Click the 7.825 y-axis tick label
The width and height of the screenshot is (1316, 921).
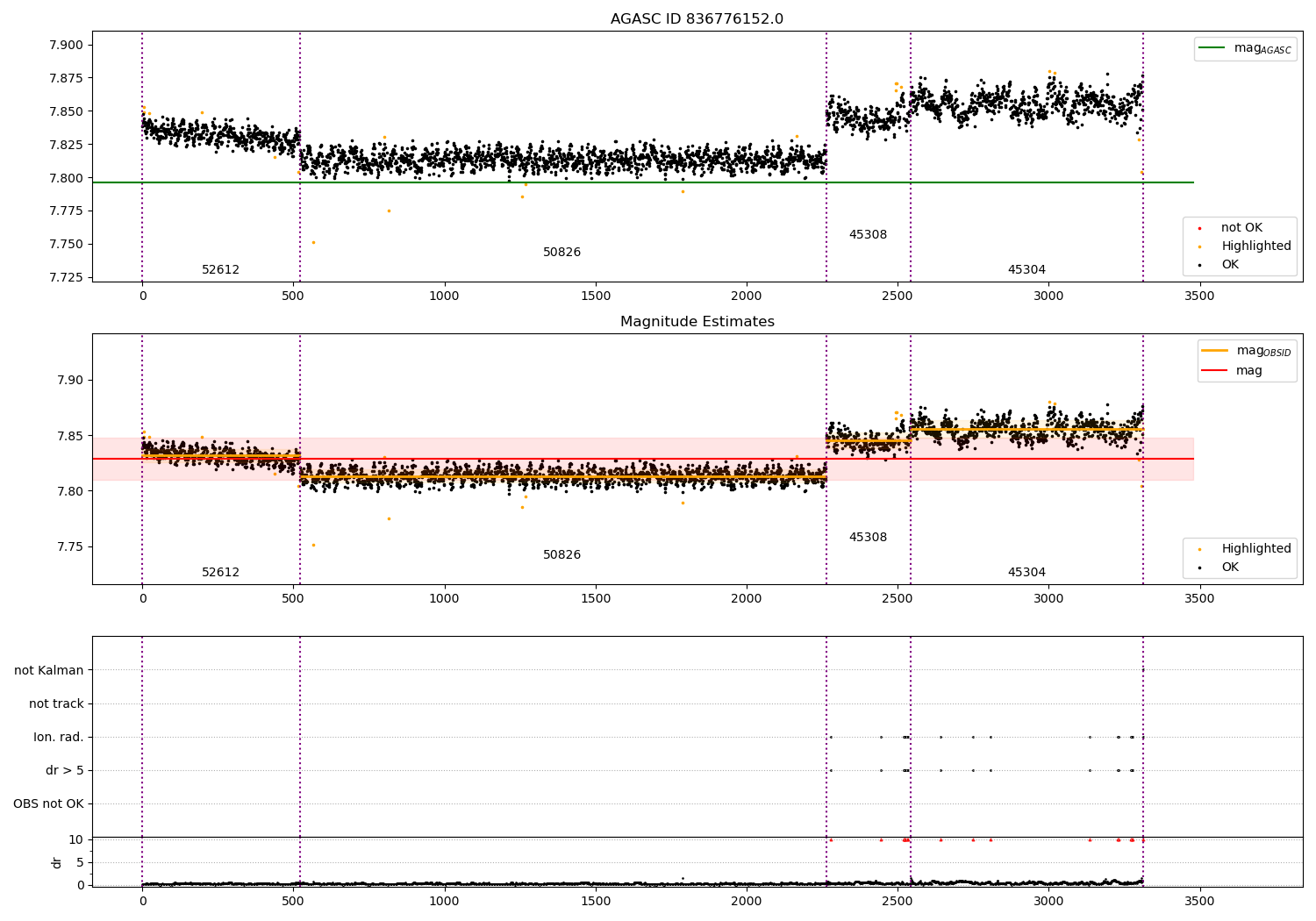(67, 145)
